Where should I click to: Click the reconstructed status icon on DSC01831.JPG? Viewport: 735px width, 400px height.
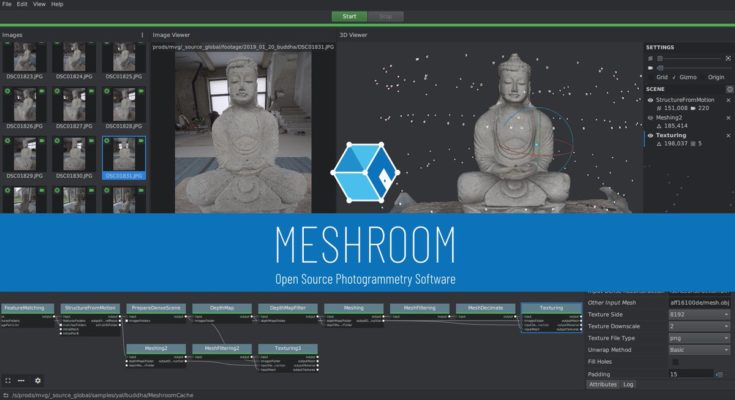107,141
